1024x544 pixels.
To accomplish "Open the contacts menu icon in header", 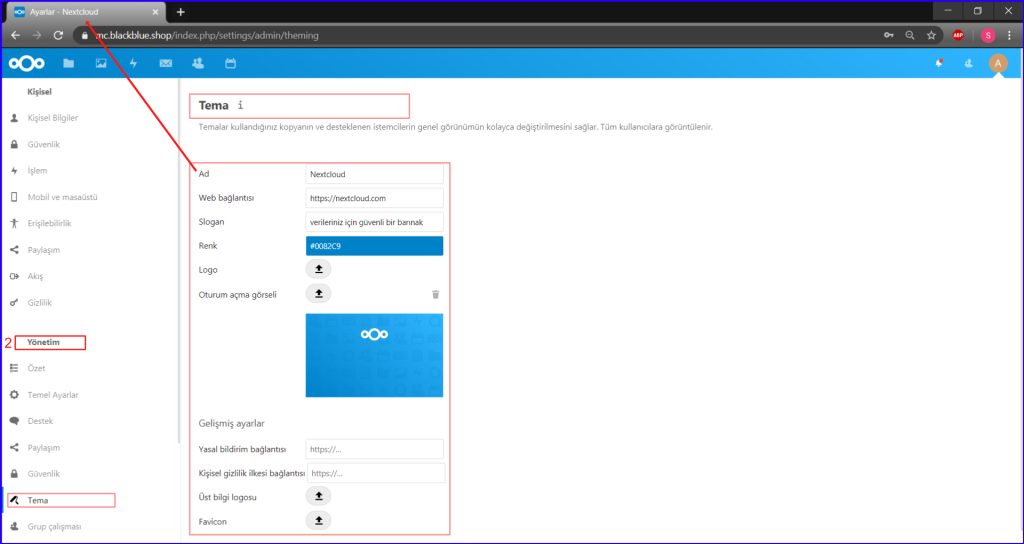I will click(968, 63).
